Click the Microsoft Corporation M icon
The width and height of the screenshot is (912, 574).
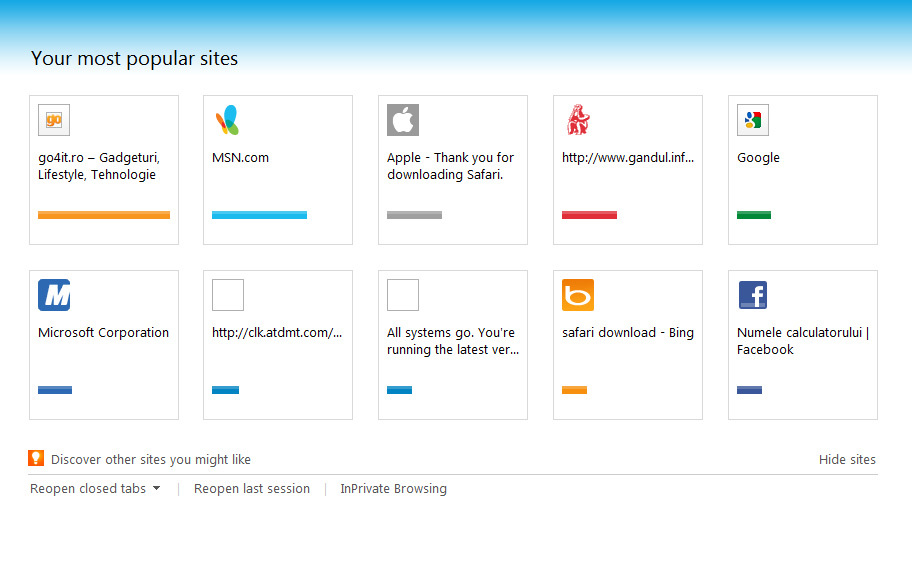click(54, 295)
